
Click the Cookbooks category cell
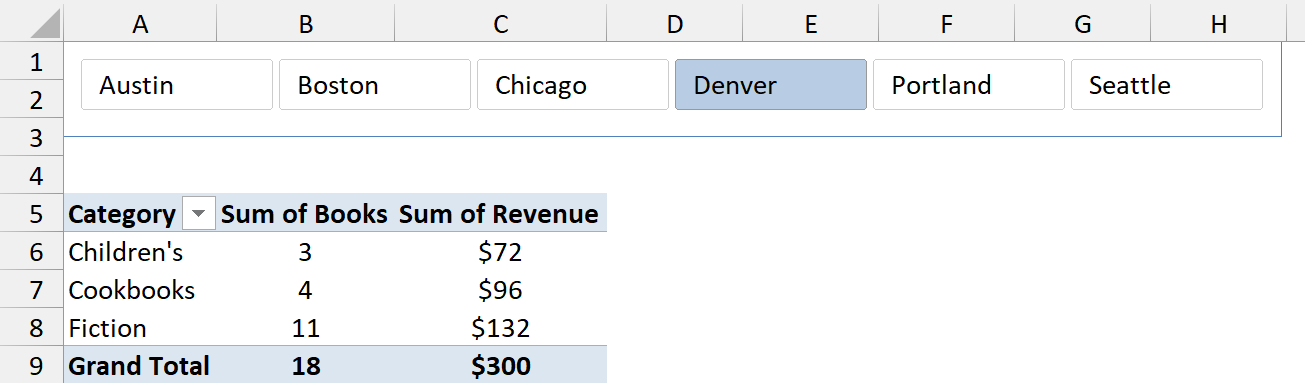pos(140,290)
